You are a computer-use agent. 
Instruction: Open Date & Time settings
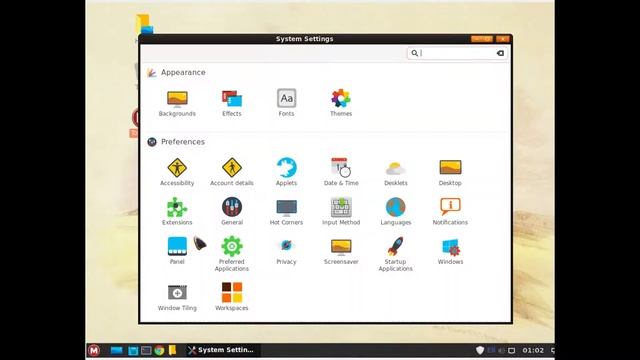(341, 172)
